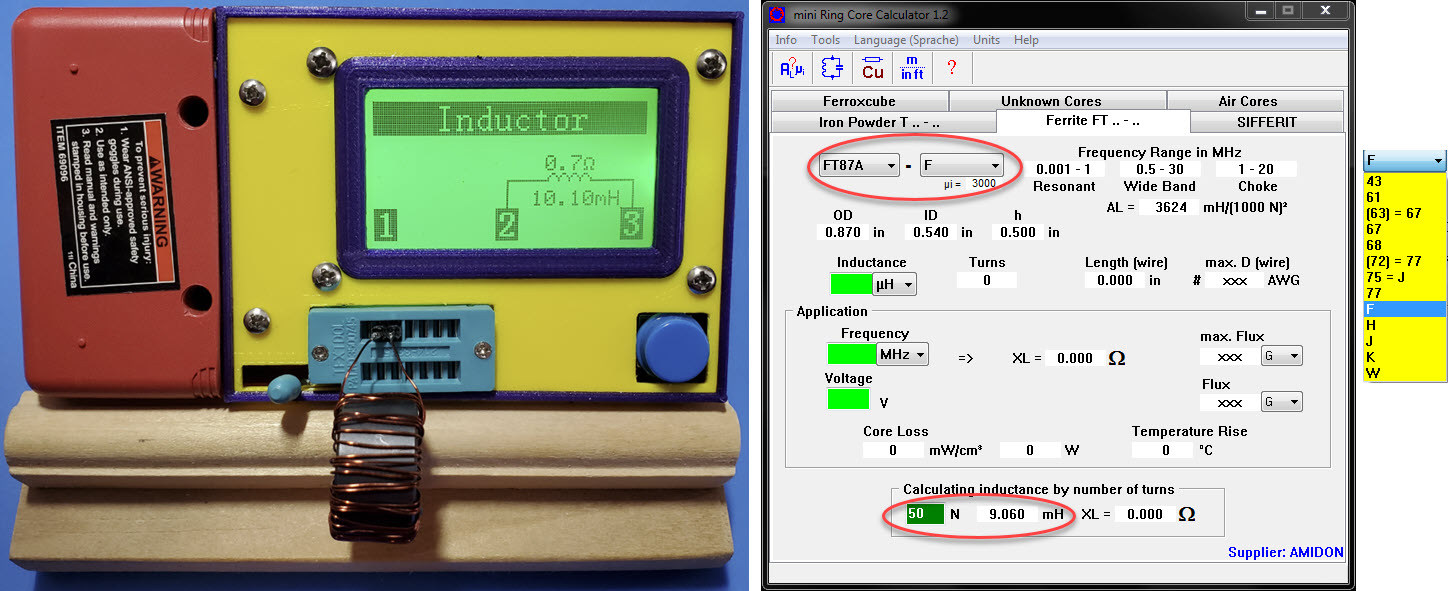Click the red question mark help icon
Viewport: 1450px width, 591px height.
(x=951, y=68)
